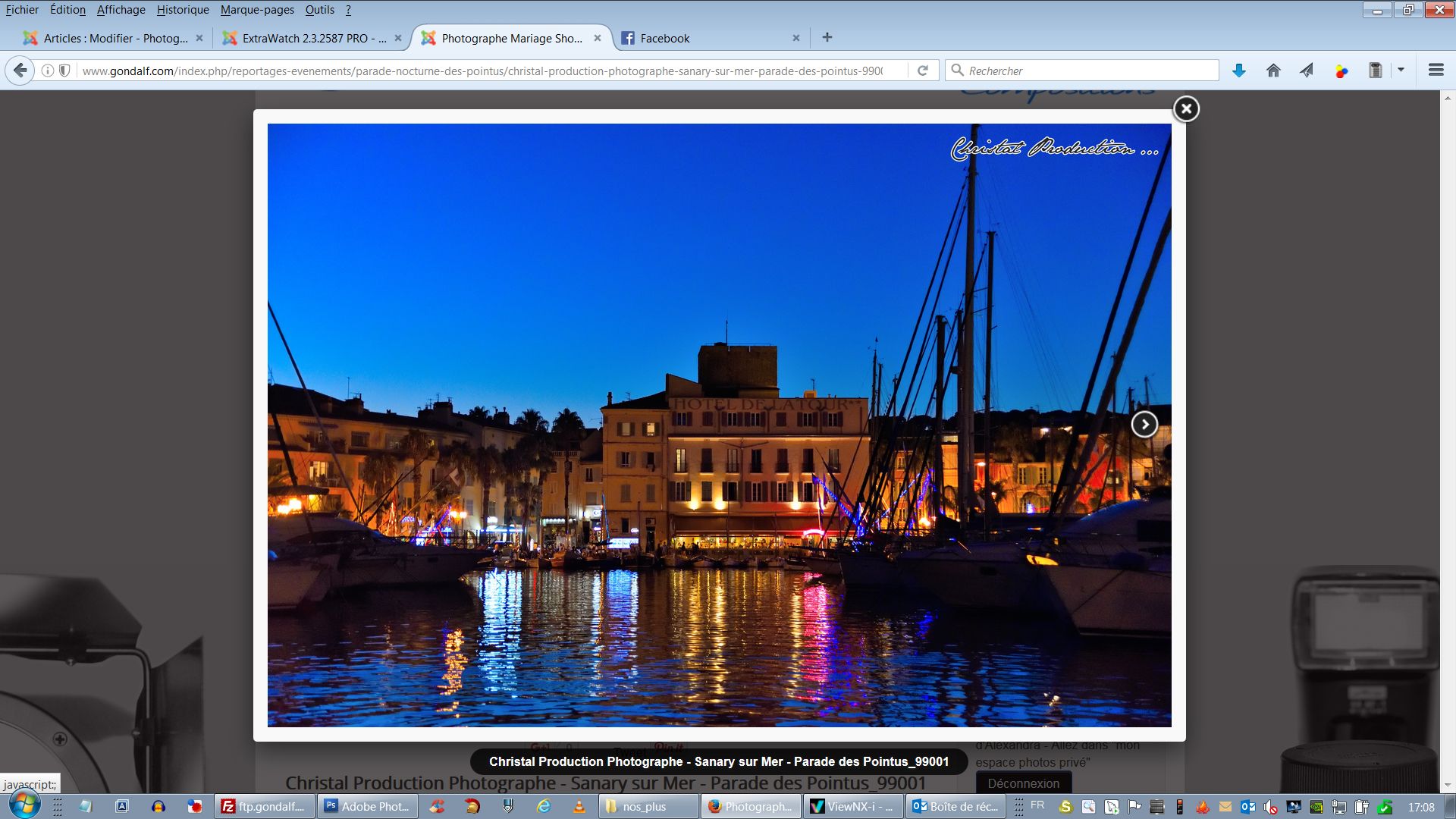Click the paper plane share icon
This screenshot has width=1456, height=819.
pos(1307,71)
